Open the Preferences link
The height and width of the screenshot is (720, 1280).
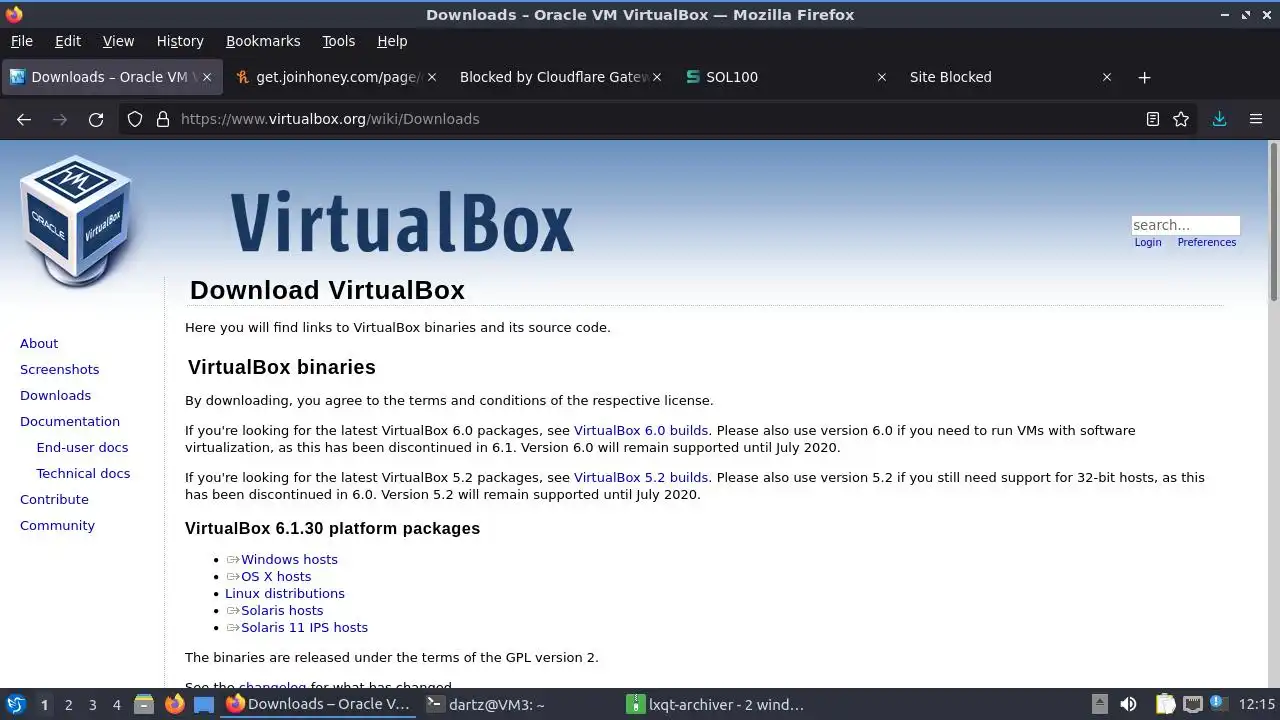pyautogui.click(x=1206, y=242)
